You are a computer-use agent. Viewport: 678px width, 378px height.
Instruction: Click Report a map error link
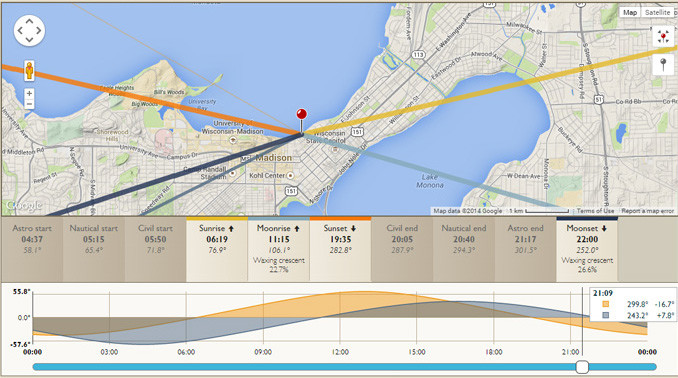point(648,211)
